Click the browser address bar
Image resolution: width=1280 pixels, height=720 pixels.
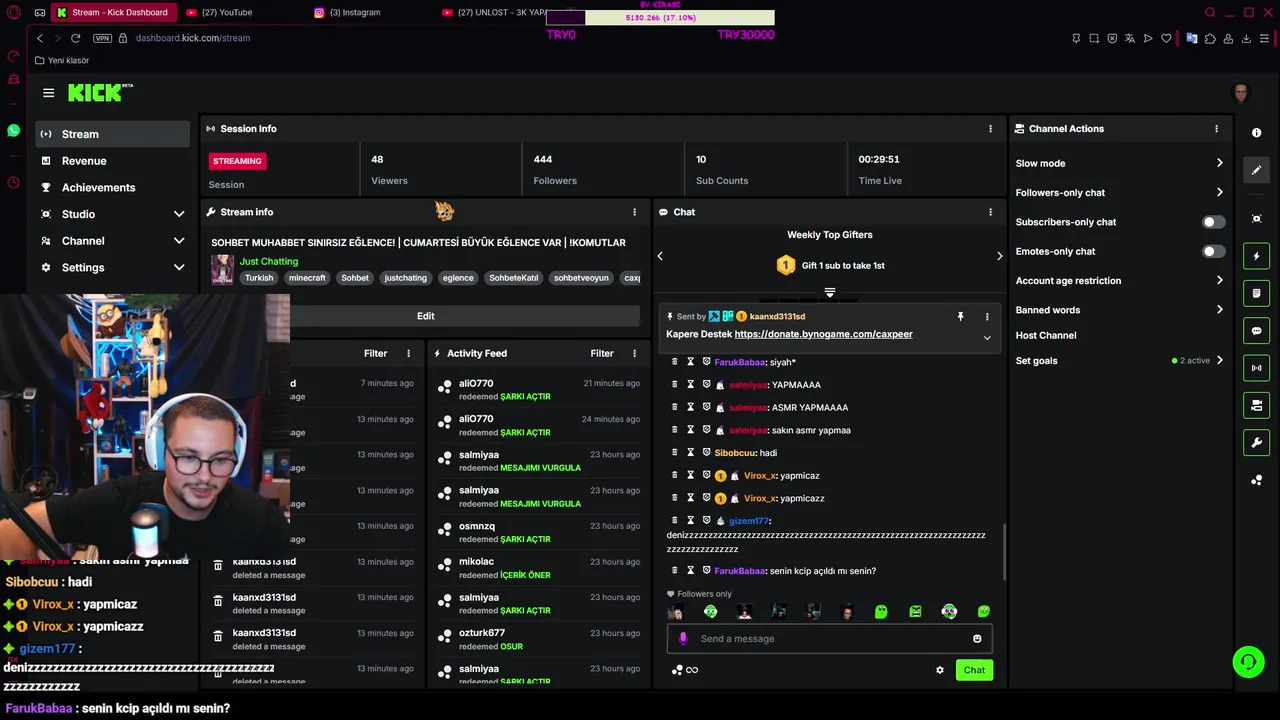click(590, 38)
